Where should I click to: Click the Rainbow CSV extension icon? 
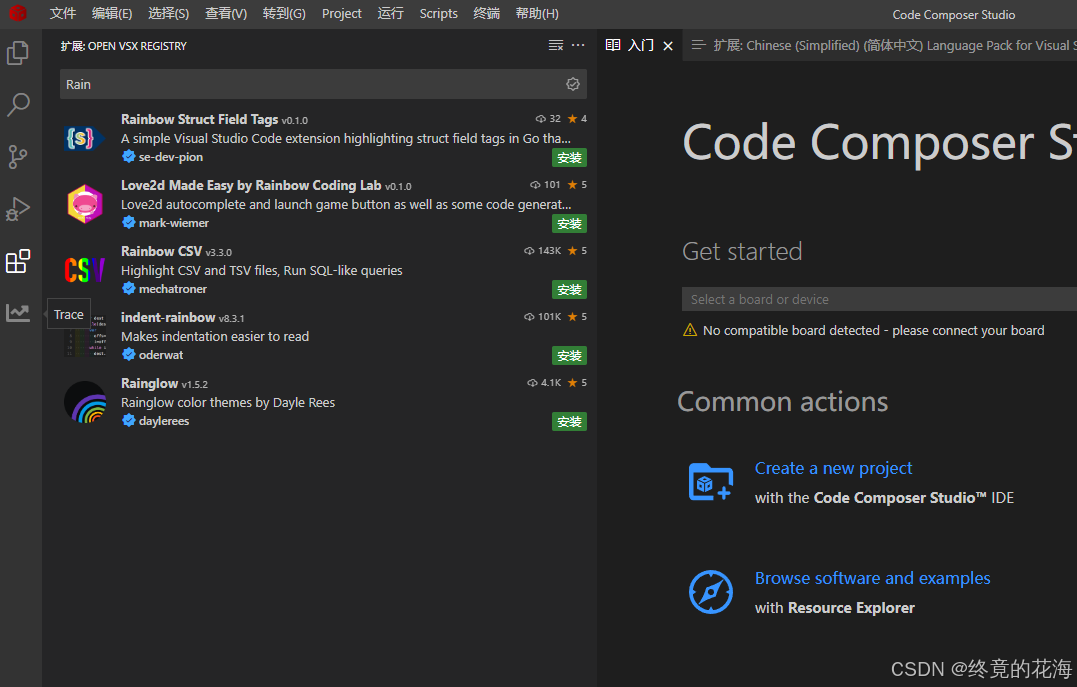coord(84,270)
